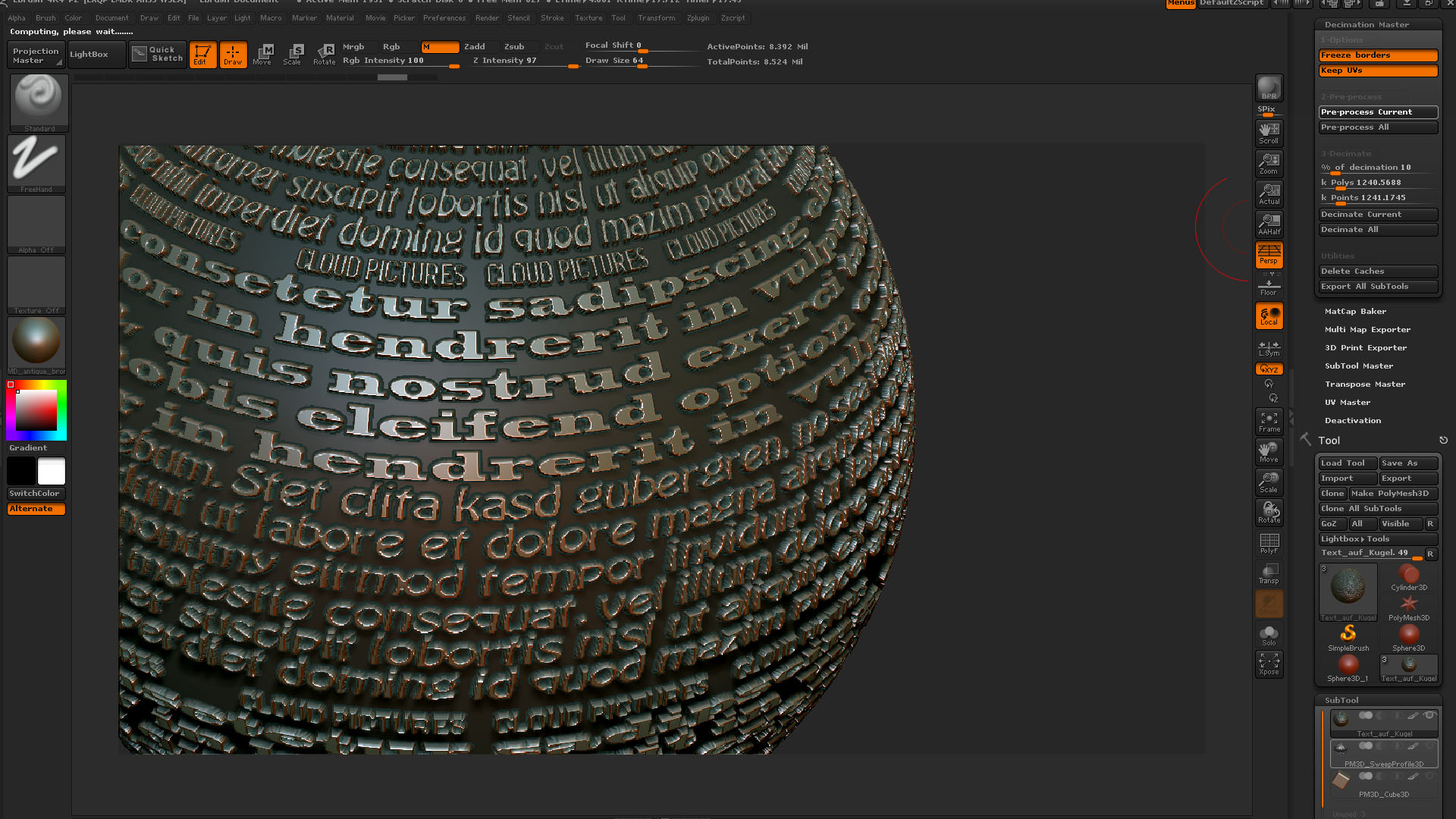Expand SubTool Master plugin

tap(1358, 366)
